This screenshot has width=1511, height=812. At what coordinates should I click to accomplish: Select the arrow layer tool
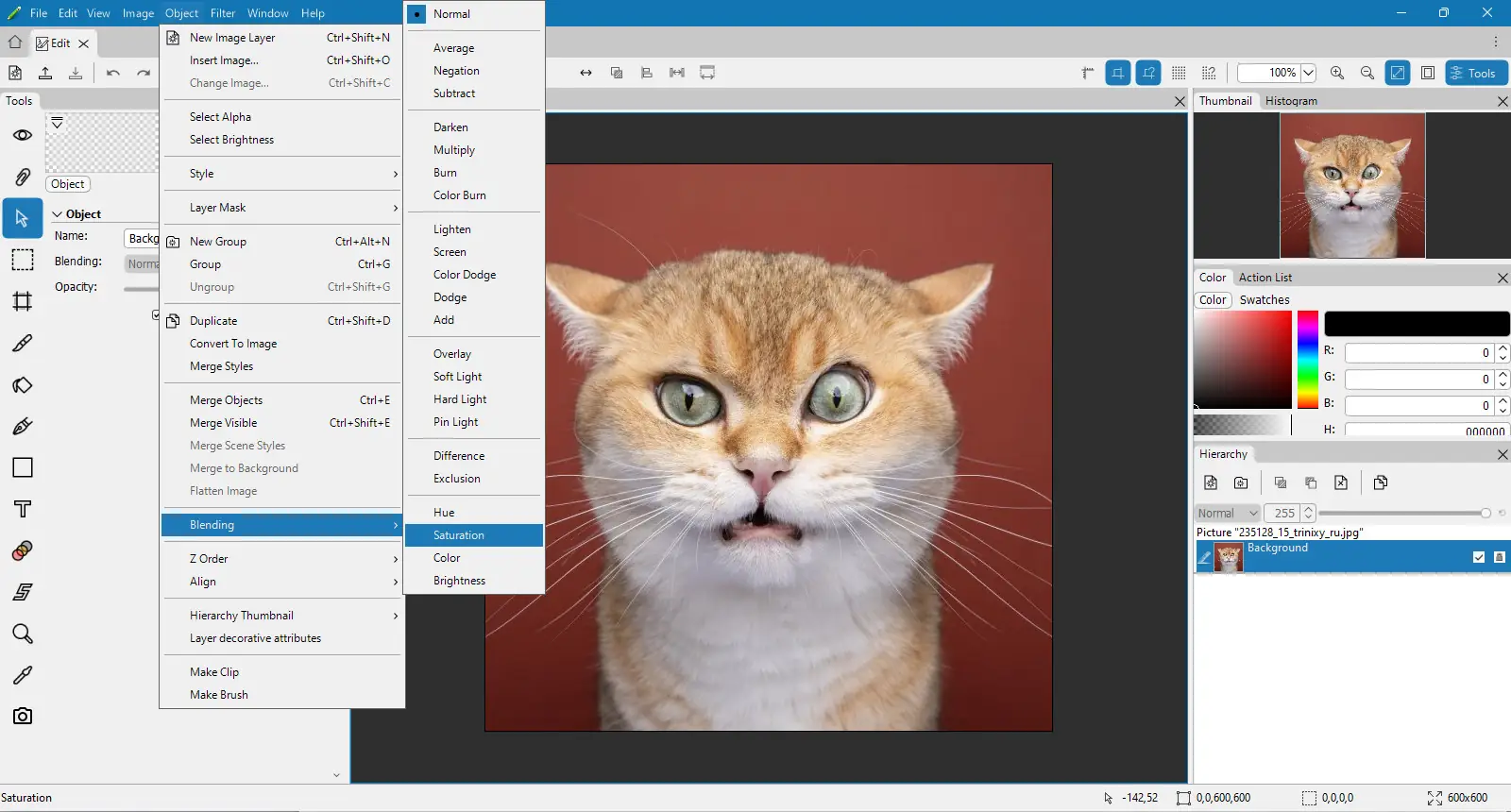(23, 218)
